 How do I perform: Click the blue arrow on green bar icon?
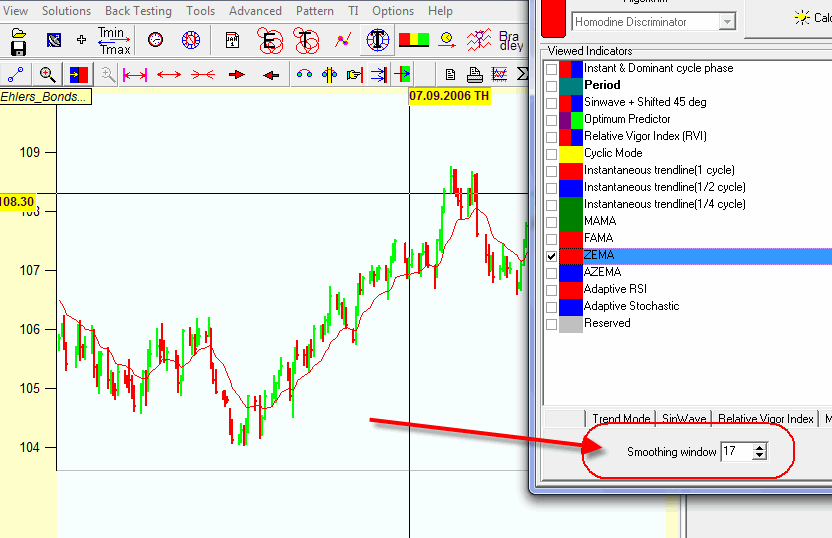click(403, 74)
